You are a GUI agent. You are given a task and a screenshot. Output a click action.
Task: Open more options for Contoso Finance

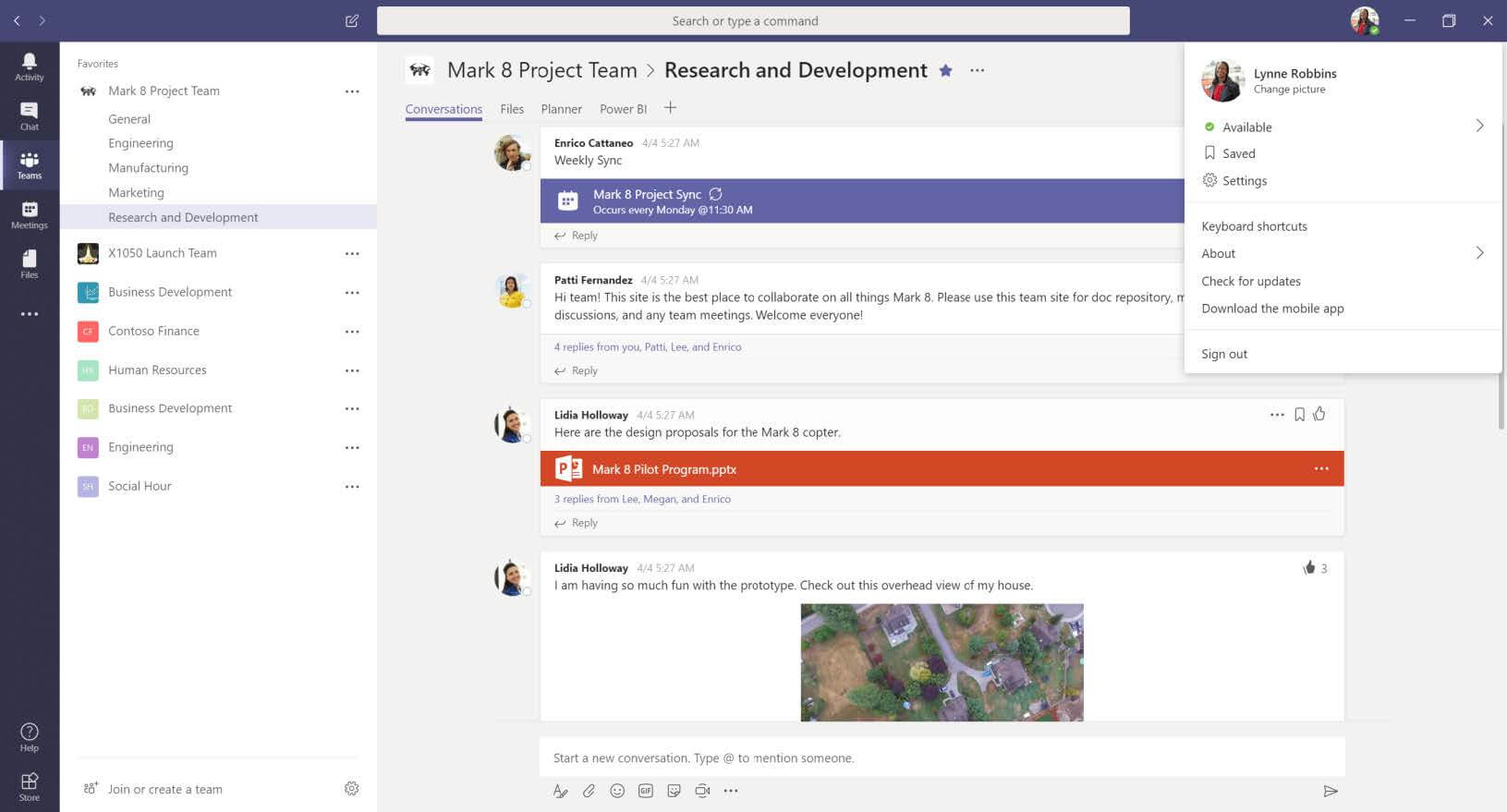[352, 332]
